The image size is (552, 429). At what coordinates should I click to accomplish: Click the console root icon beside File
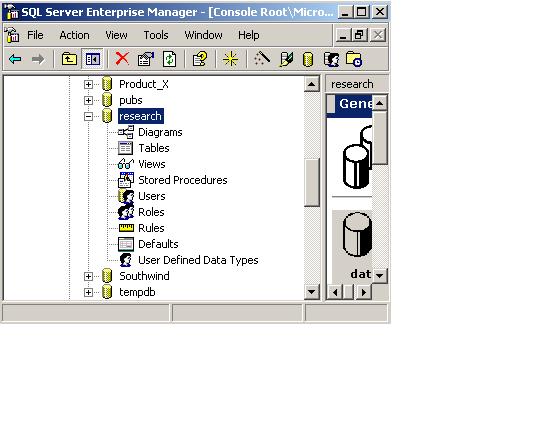pyautogui.click(x=12, y=35)
